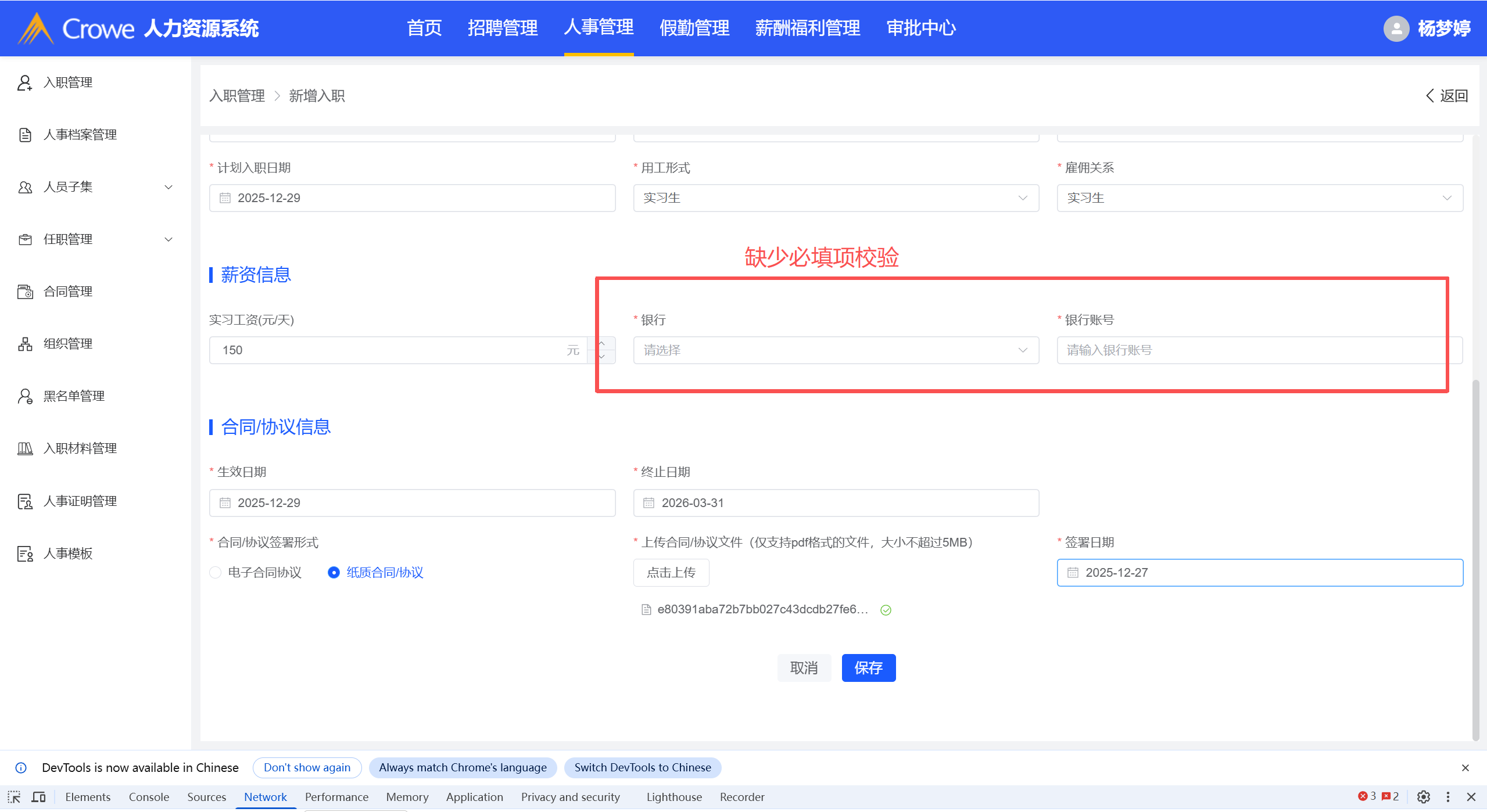Toggle the DevTools device toolbar icon
The width and height of the screenshot is (1487, 812).
38,797
